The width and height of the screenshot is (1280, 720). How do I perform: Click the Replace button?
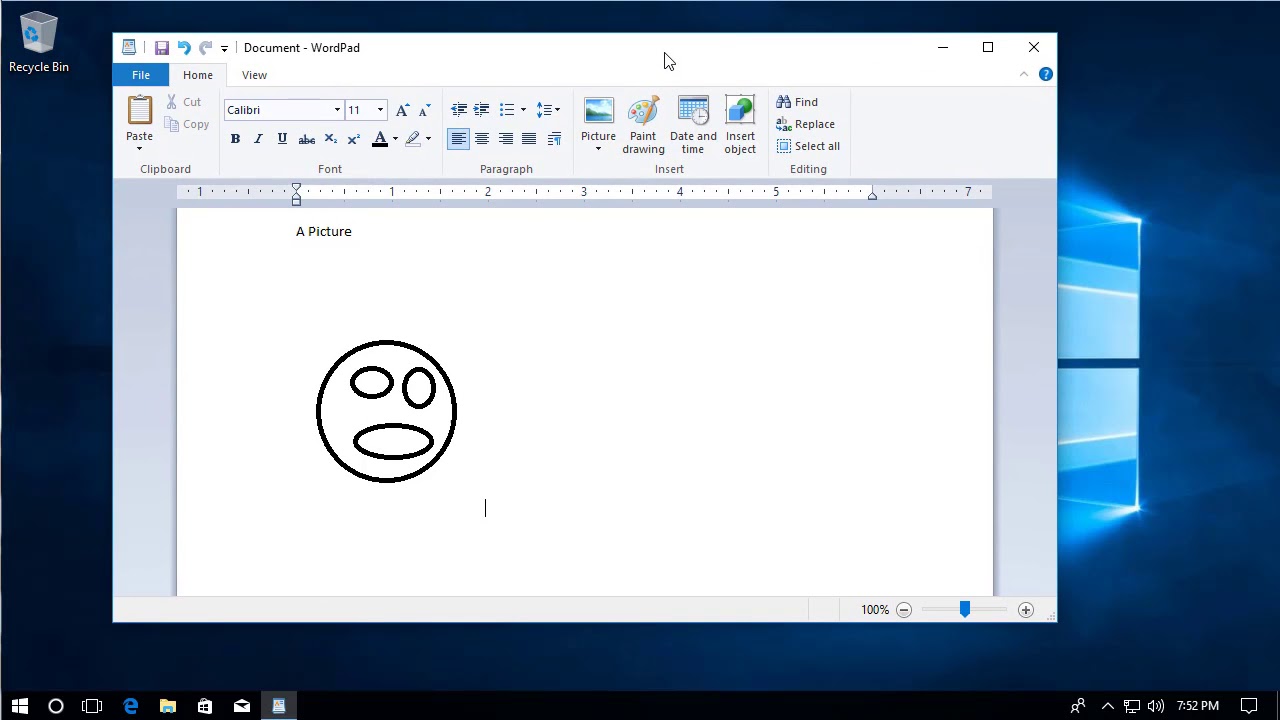(x=806, y=124)
